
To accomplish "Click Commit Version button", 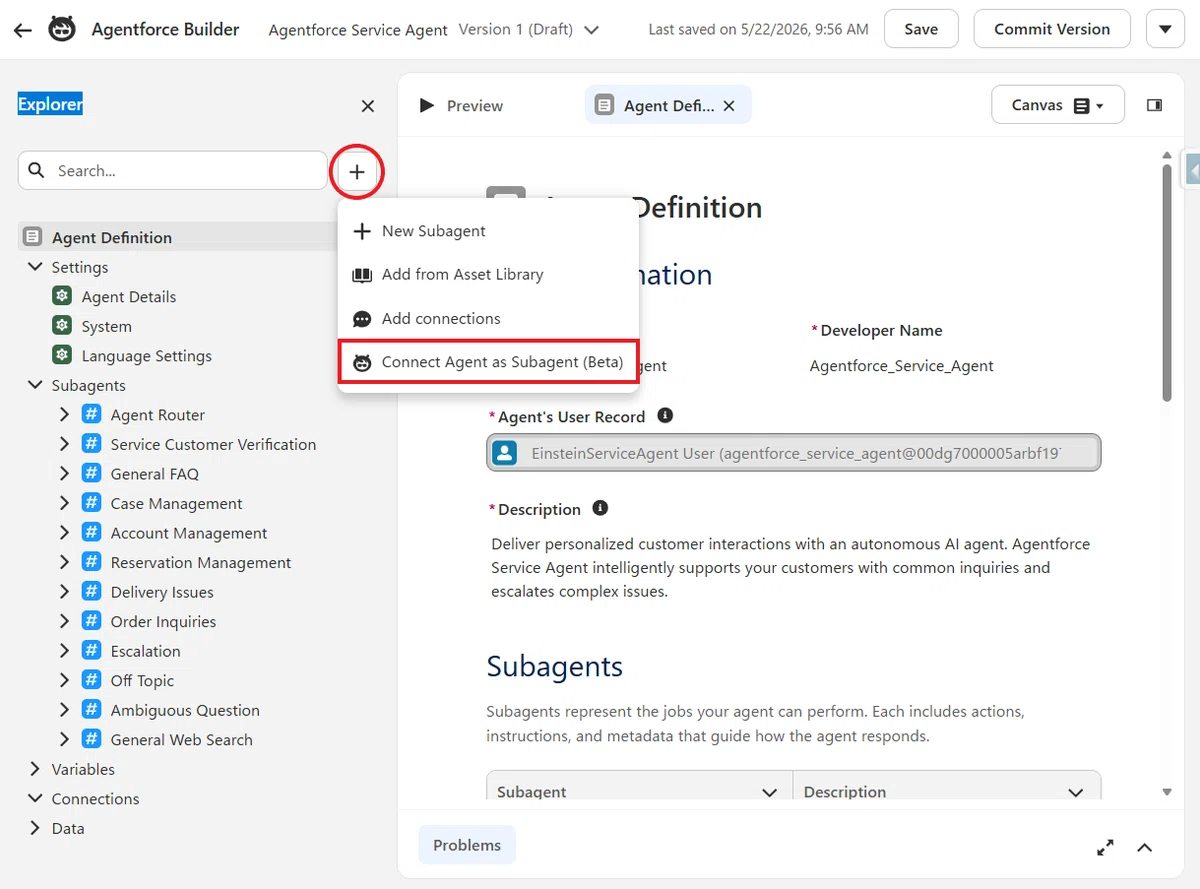I will 1052,29.
